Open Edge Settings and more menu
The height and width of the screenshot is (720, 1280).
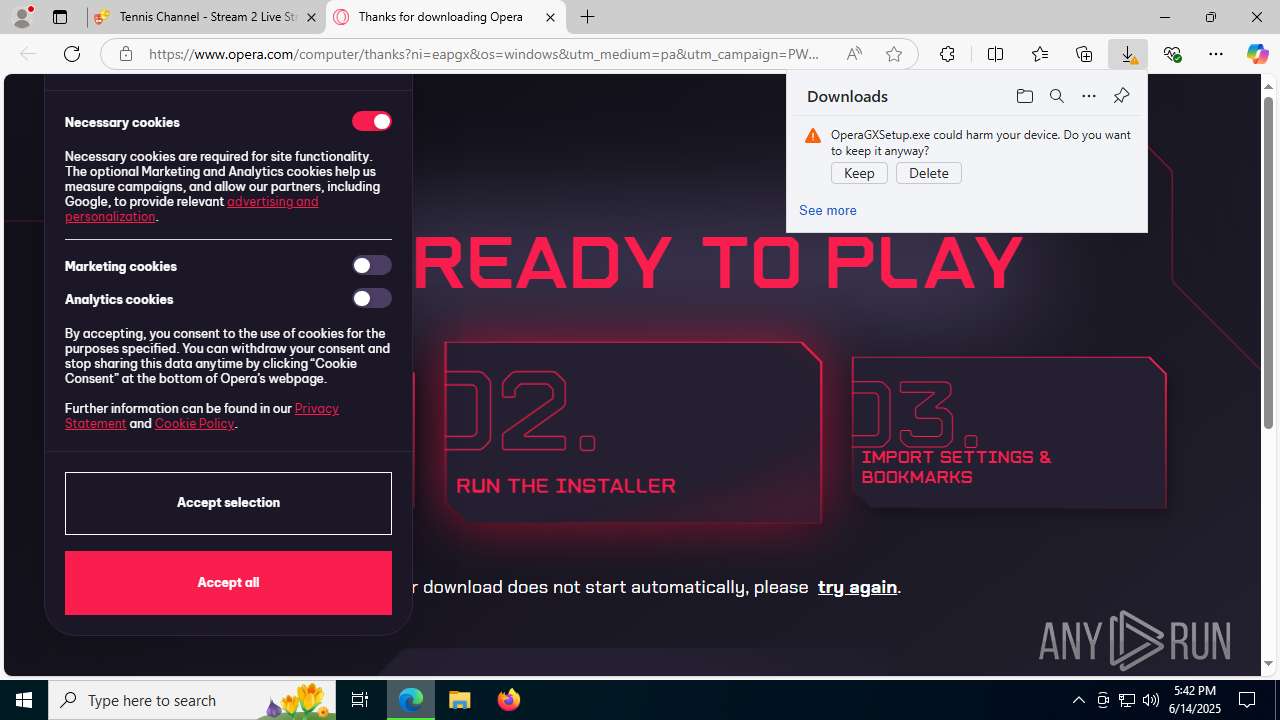(1216, 54)
